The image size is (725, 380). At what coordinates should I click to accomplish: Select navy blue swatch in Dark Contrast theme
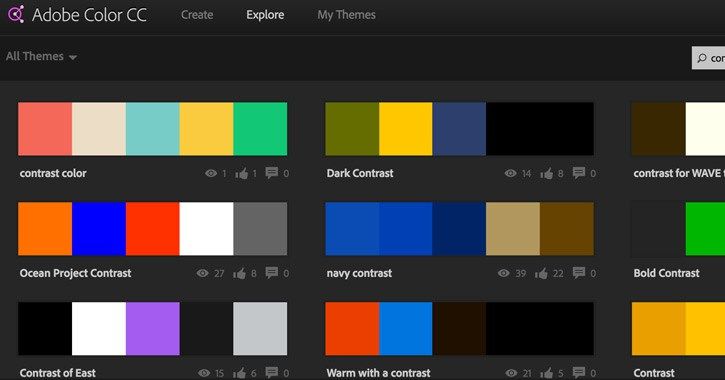pos(460,129)
